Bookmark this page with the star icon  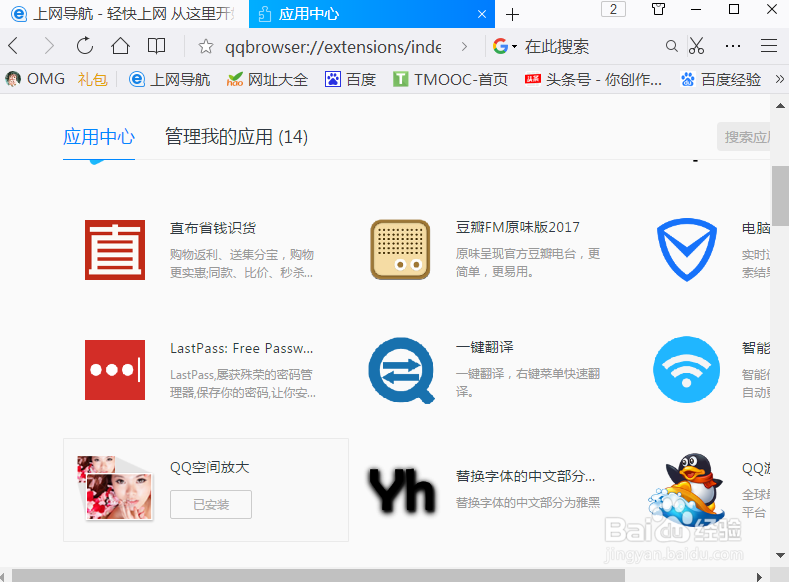tap(205, 47)
